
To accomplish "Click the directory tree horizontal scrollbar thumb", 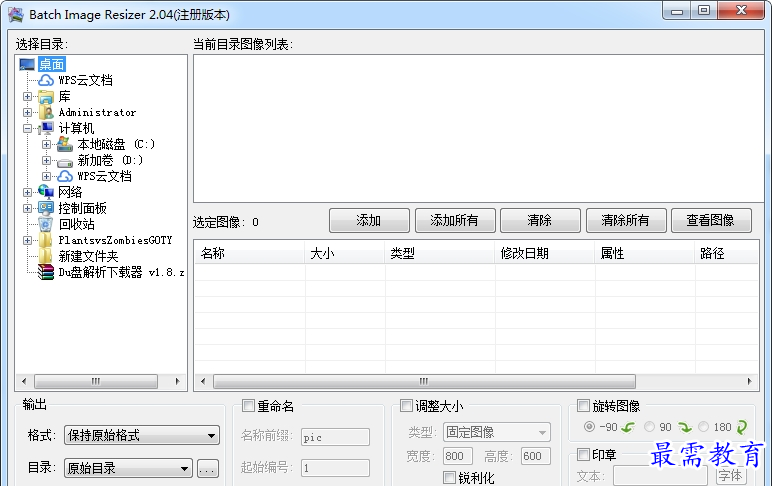I will click(x=96, y=381).
